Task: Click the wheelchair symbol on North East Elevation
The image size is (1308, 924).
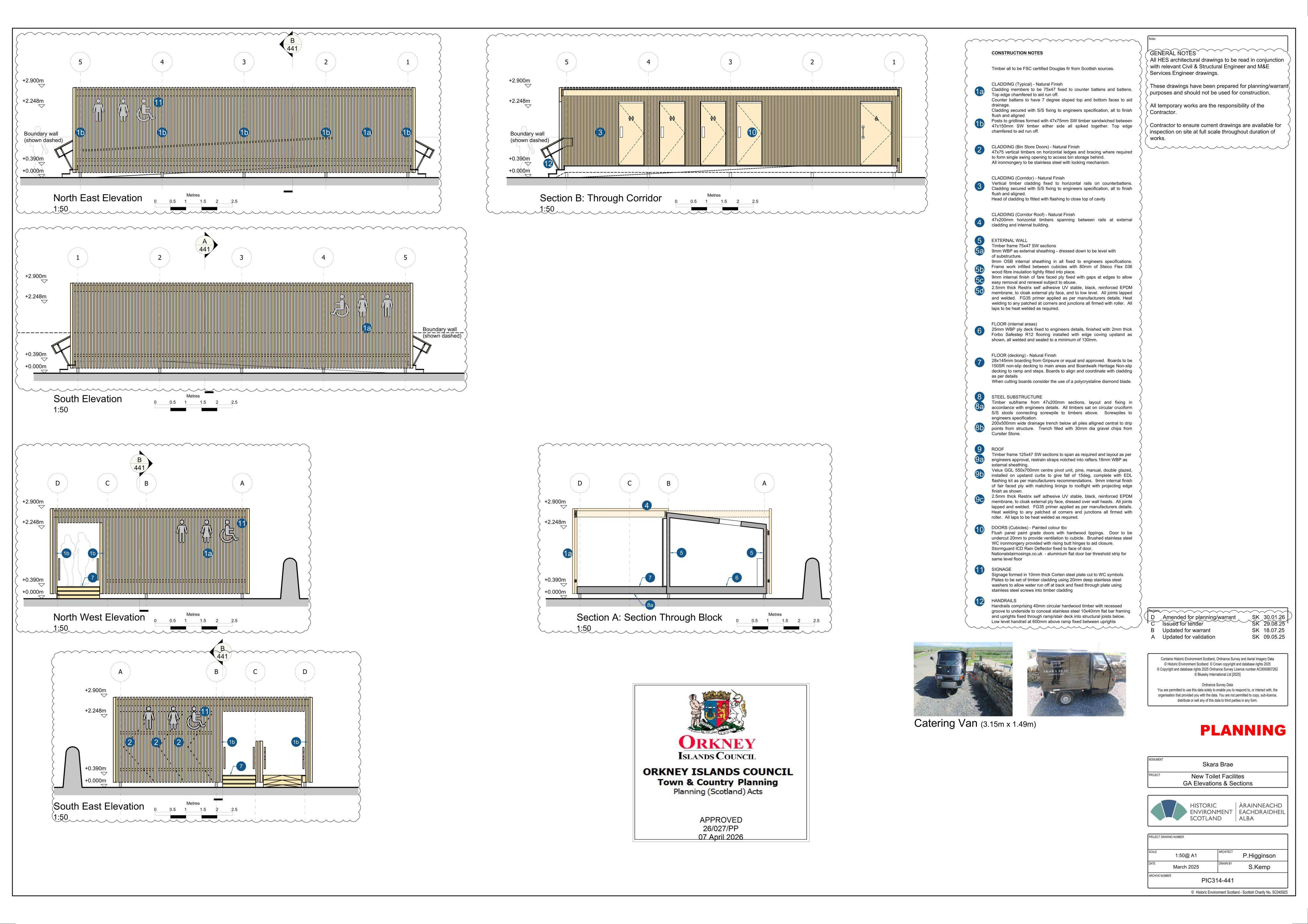Action: (145, 110)
